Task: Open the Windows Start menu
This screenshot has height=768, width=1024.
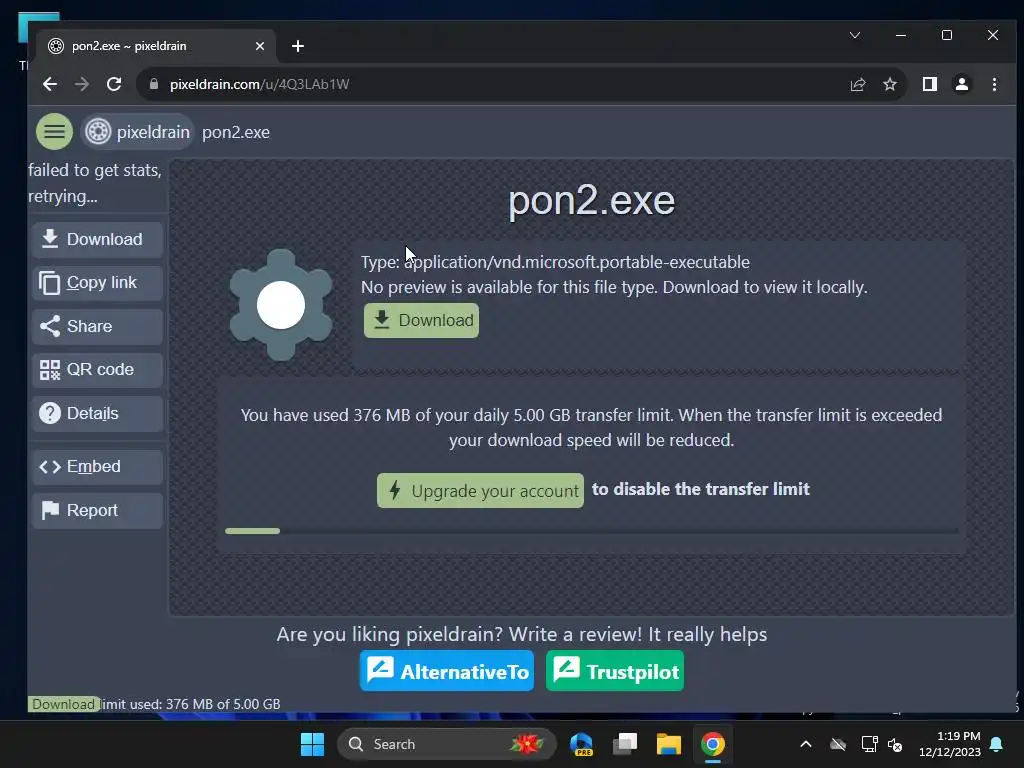Action: (x=312, y=744)
